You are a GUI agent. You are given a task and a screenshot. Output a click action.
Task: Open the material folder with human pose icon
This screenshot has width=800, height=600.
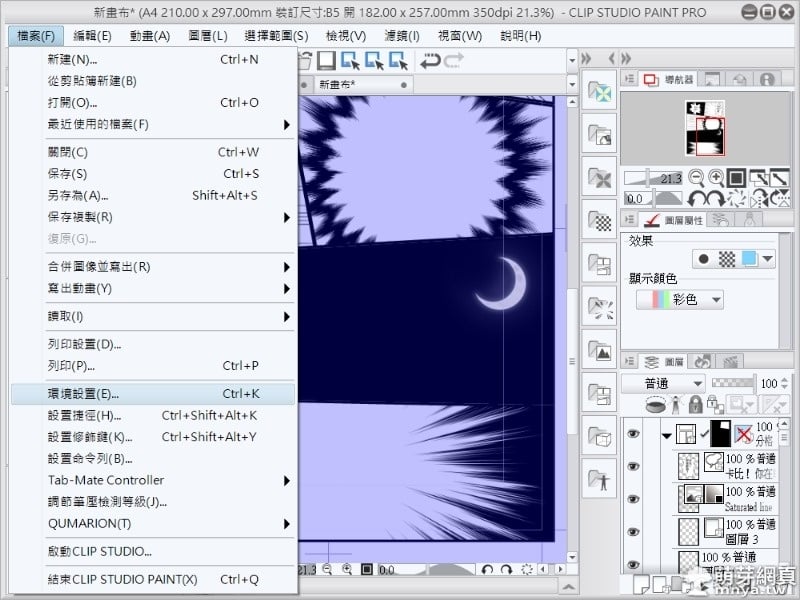pos(599,480)
